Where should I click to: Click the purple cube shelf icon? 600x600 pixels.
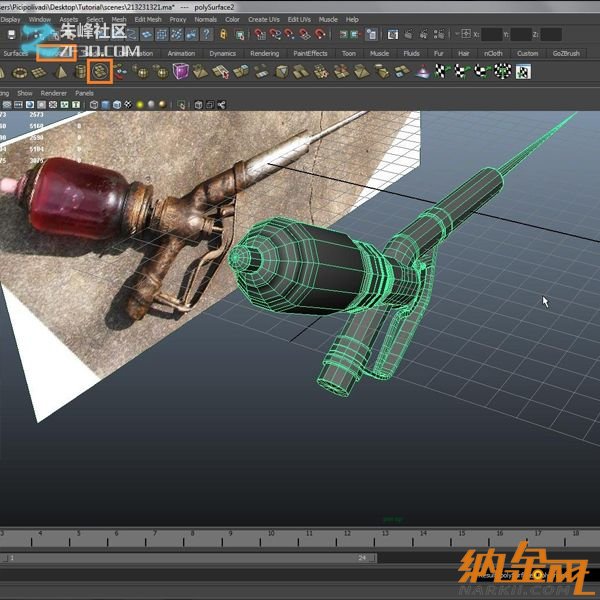(x=180, y=71)
